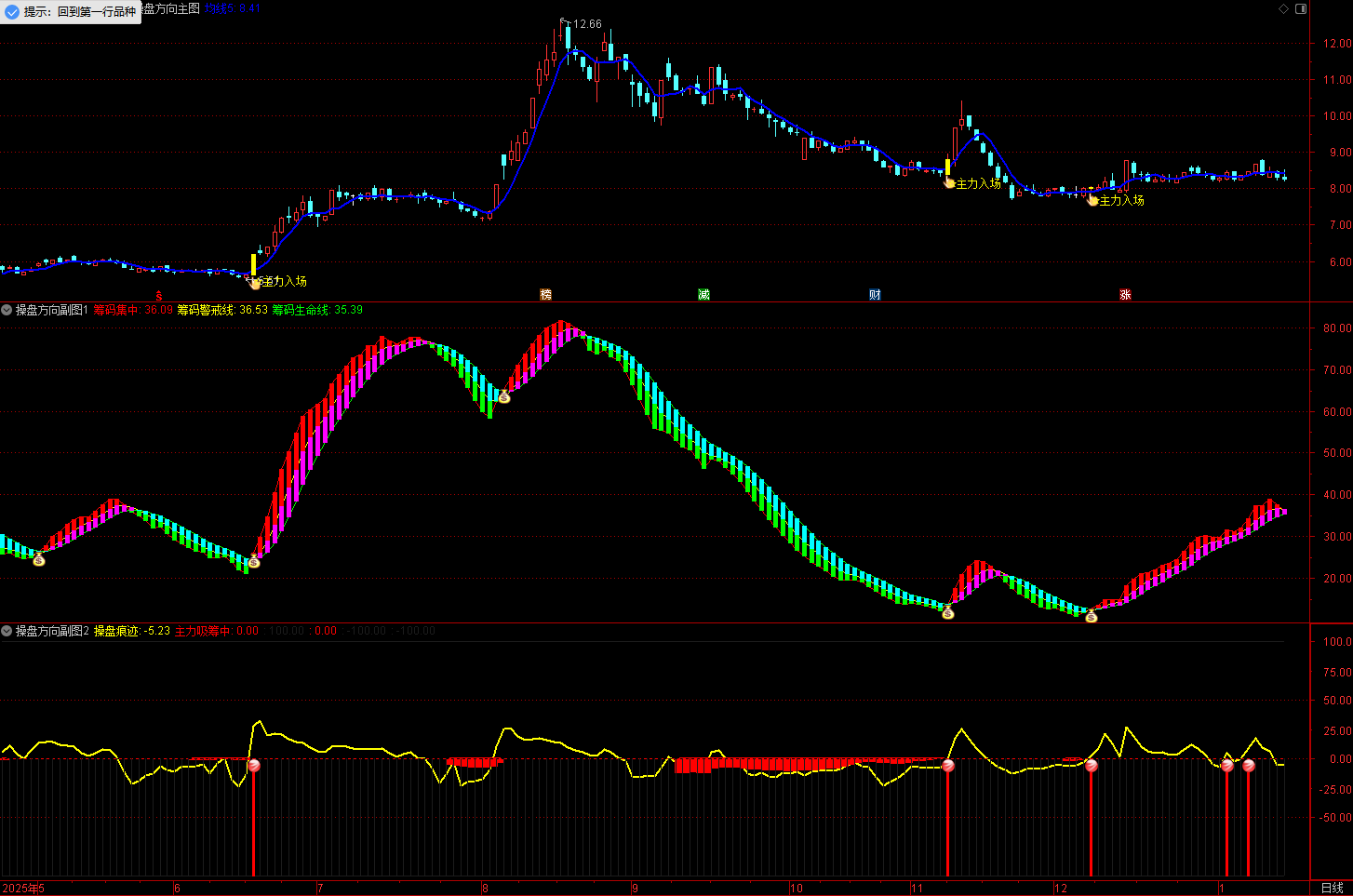The image size is (1353, 896).
Task: Click the November yellow 主力入场 candlestick
Action: (948, 167)
